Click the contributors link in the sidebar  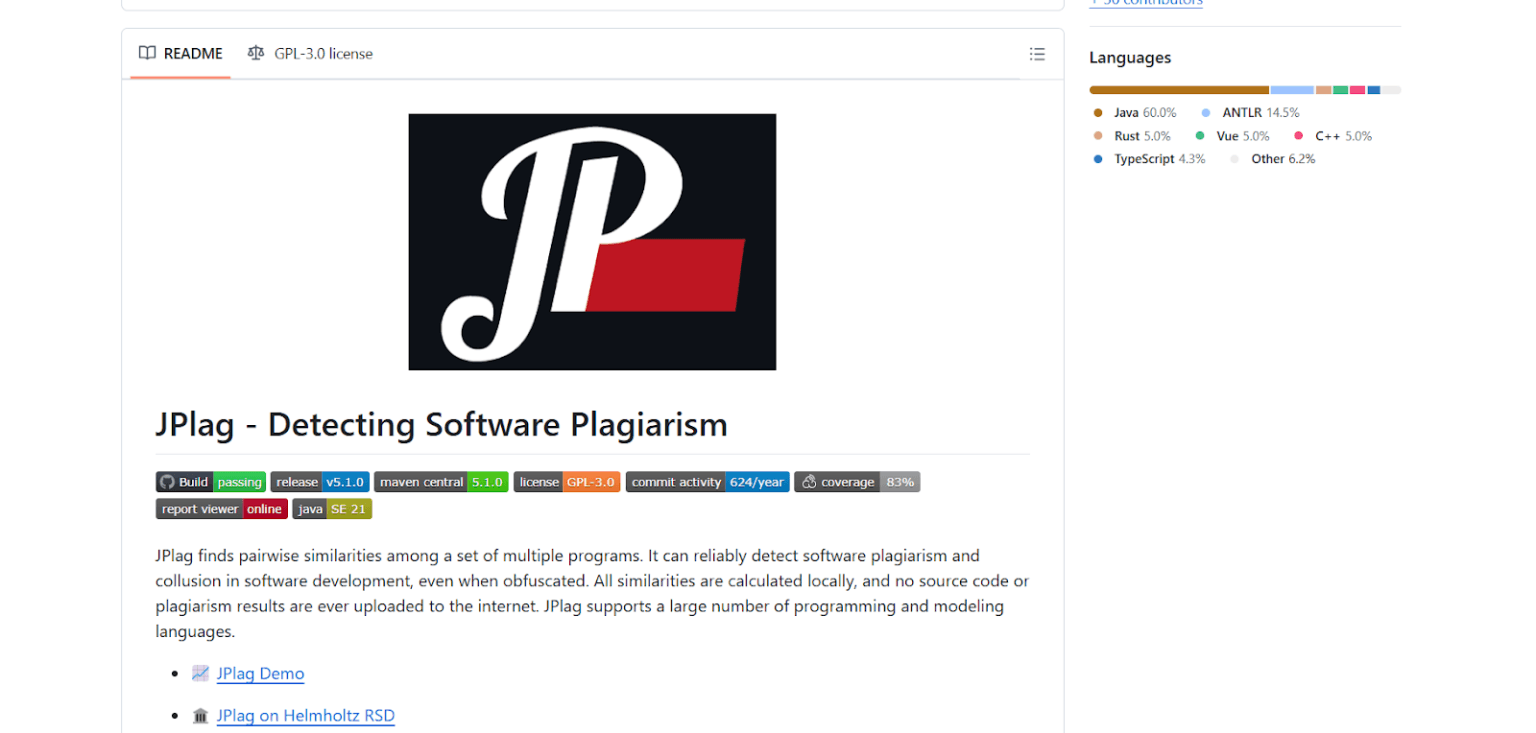(x=1146, y=2)
